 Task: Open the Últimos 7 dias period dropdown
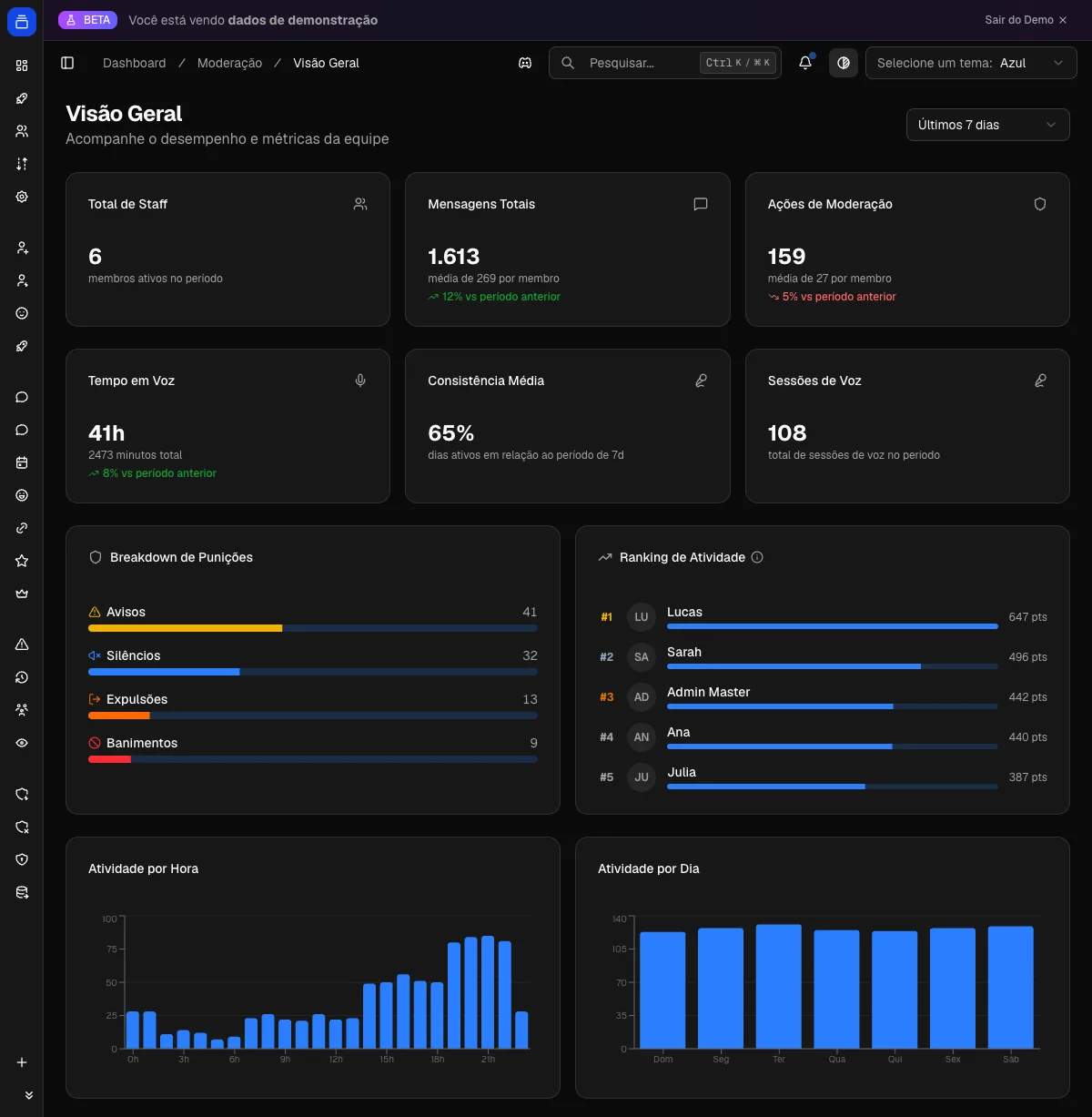987,125
